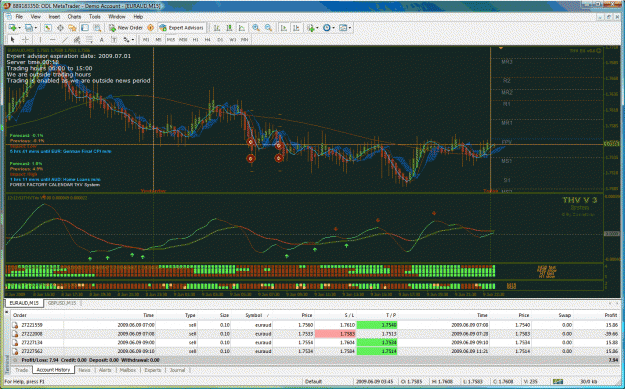Open the Indicators list icon

[311, 28]
